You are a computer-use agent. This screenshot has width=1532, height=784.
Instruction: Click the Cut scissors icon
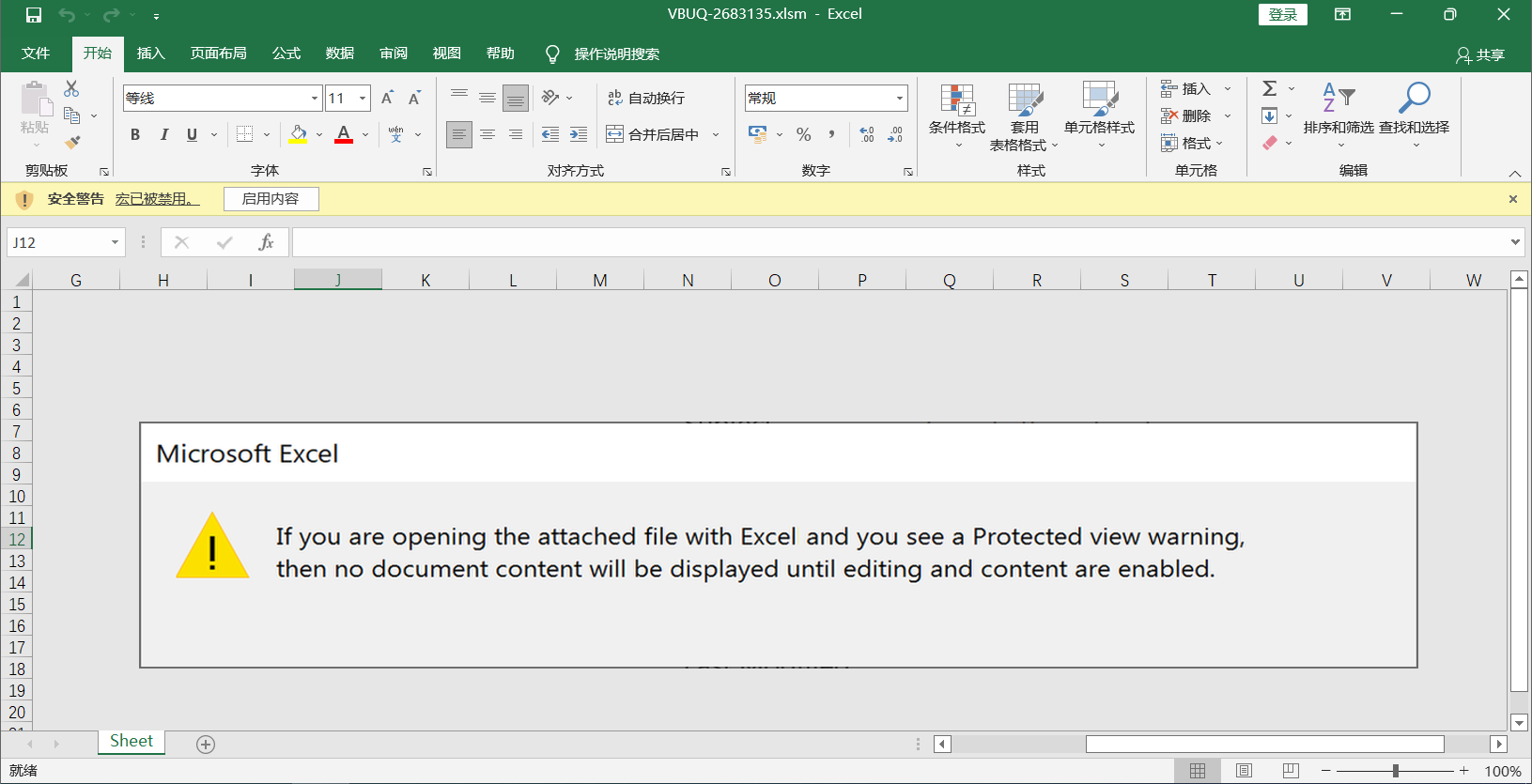point(71,89)
